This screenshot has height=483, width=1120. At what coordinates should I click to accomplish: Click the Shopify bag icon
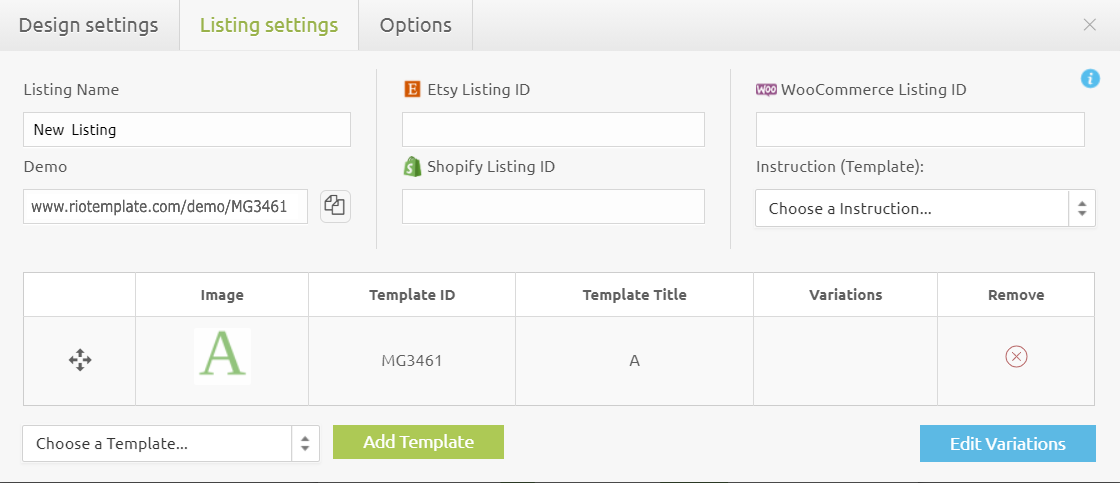point(412,167)
